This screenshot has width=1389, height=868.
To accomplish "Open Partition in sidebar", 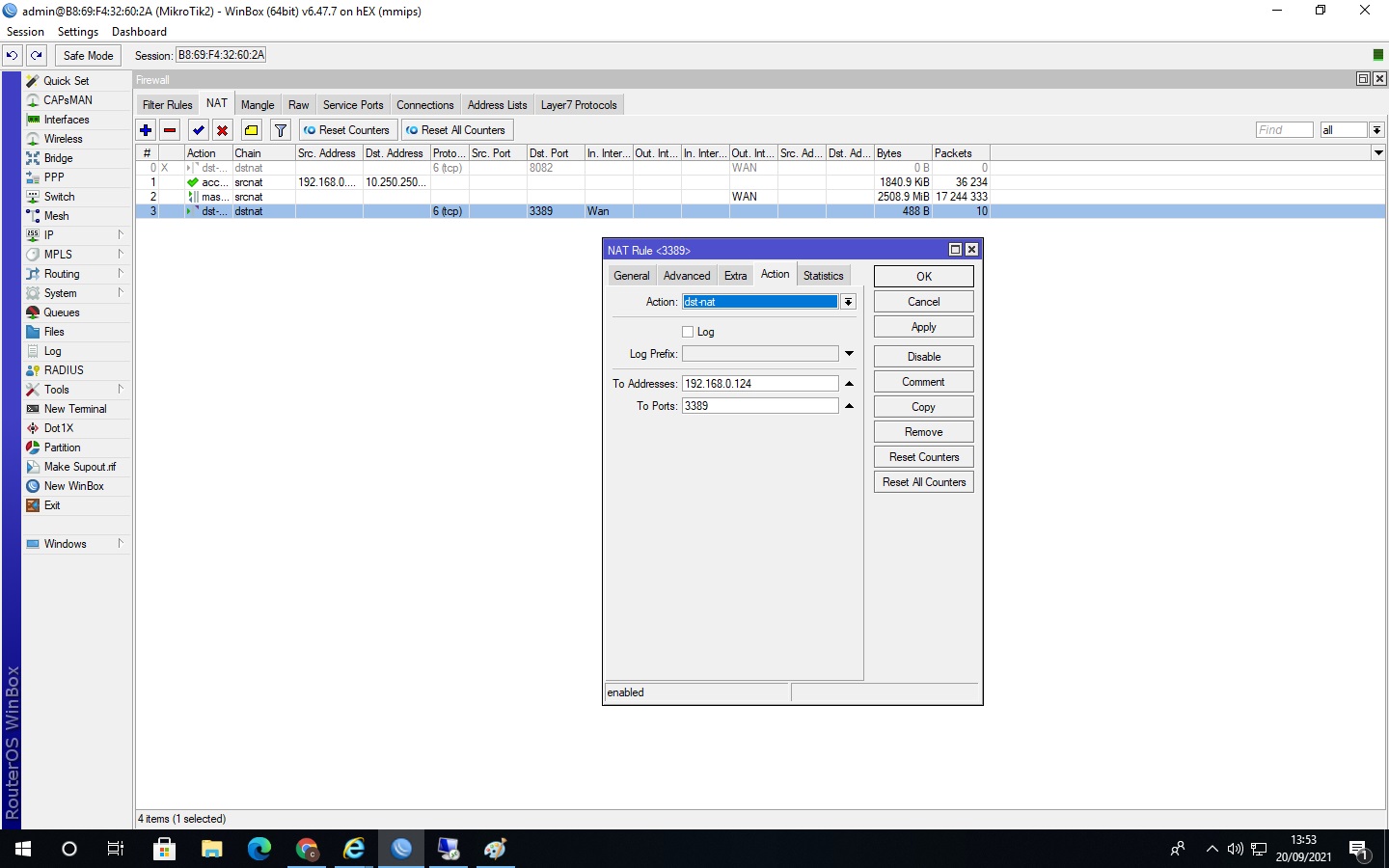I will point(62,448).
